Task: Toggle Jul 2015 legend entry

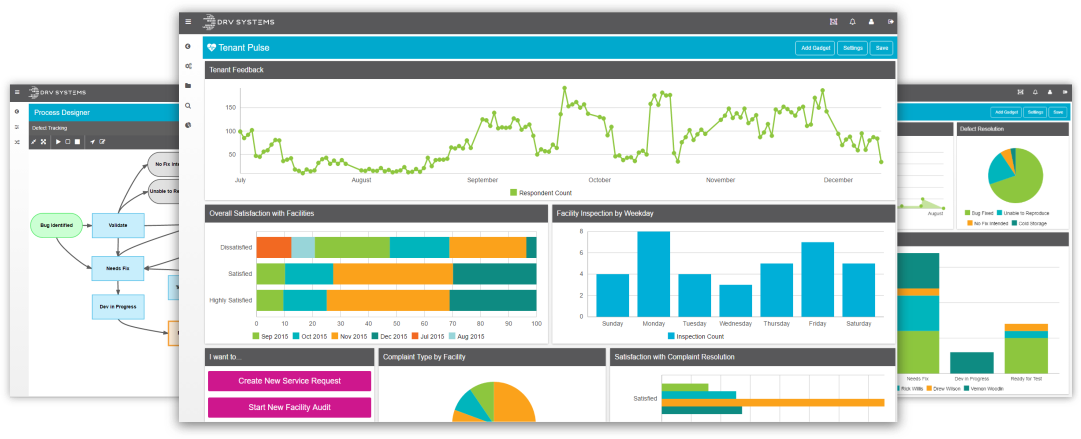Action: [x=427, y=336]
